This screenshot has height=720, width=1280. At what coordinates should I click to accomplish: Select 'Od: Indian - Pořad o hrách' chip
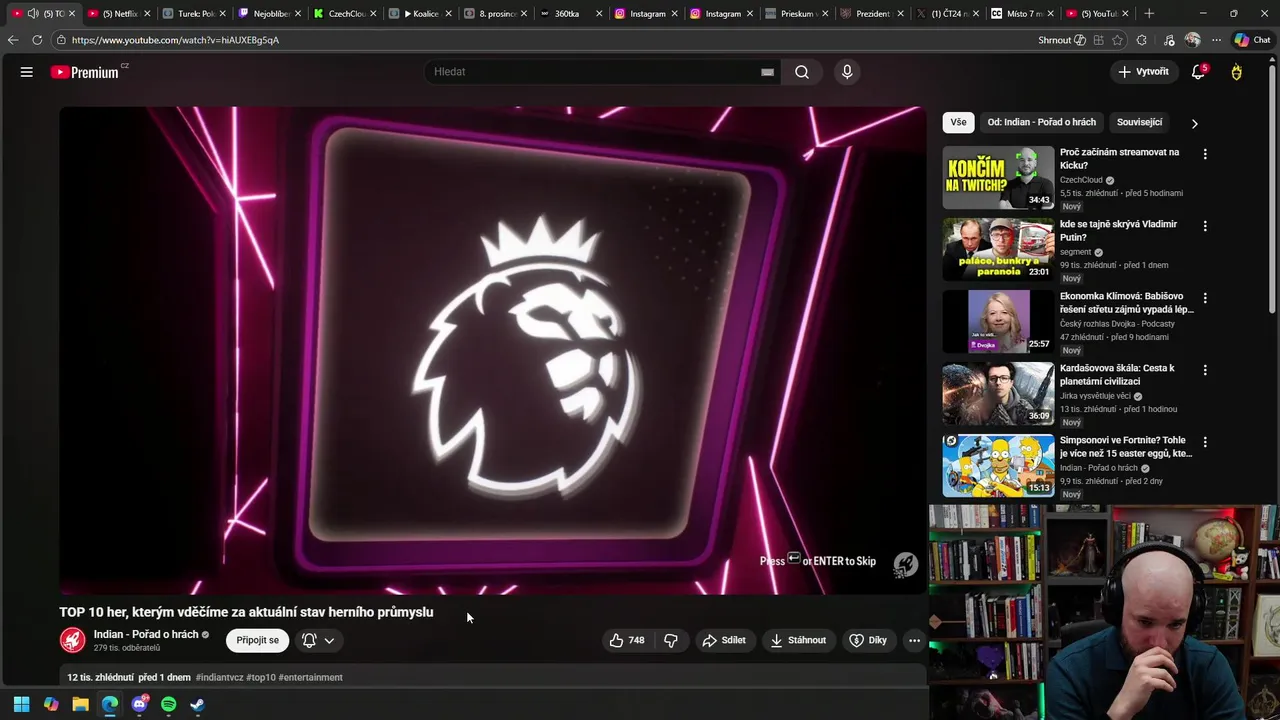click(1041, 122)
